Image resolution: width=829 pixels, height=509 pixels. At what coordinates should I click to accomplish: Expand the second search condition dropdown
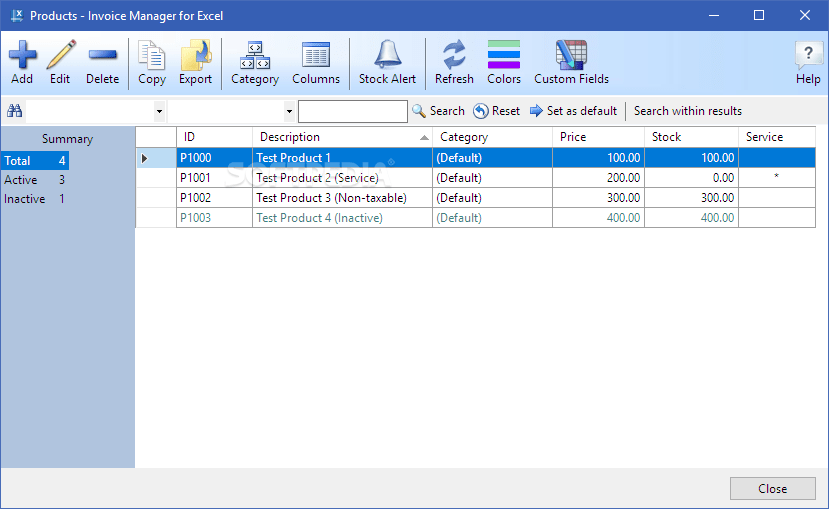[289, 112]
